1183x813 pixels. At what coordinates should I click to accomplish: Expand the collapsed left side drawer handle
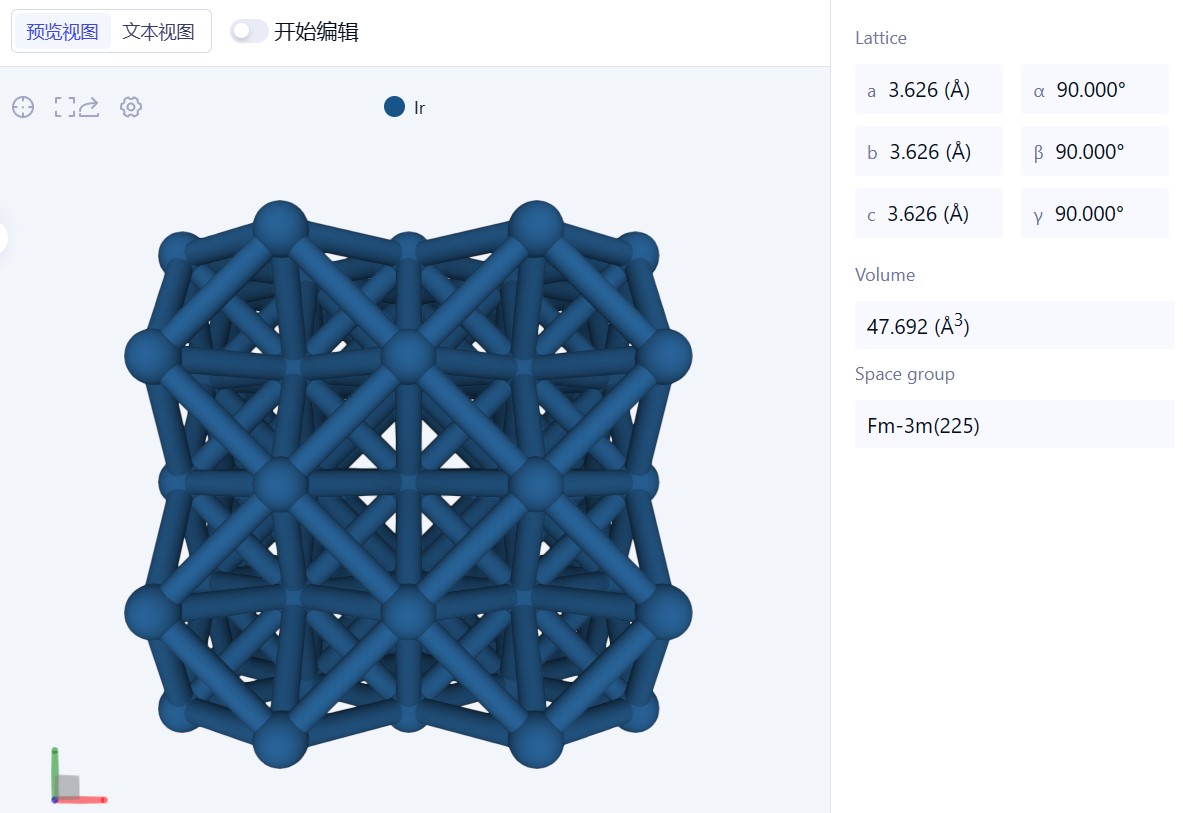tap(4, 238)
